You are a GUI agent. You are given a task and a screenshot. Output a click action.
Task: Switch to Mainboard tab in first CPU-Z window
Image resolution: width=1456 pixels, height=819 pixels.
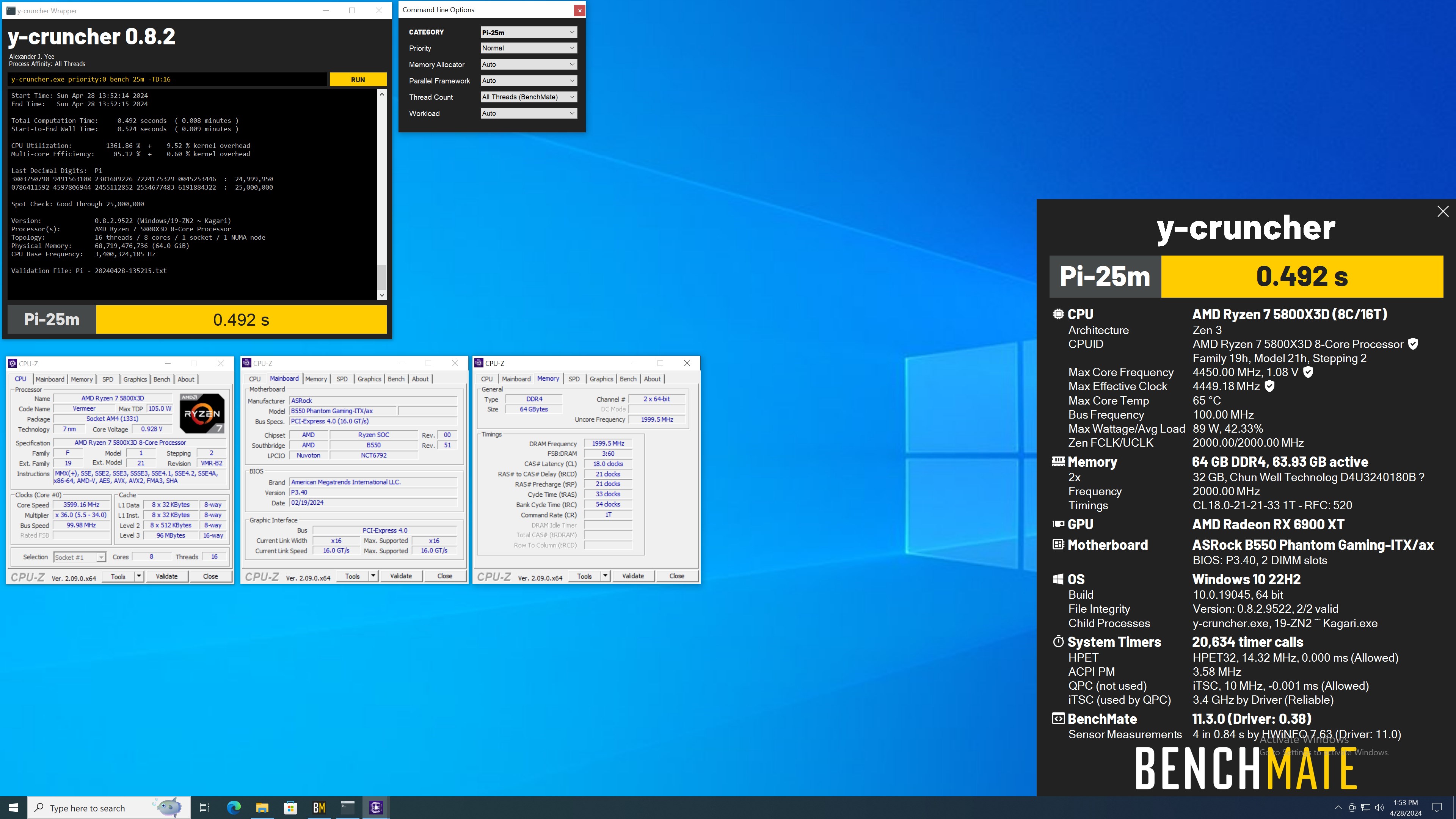coord(50,379)
